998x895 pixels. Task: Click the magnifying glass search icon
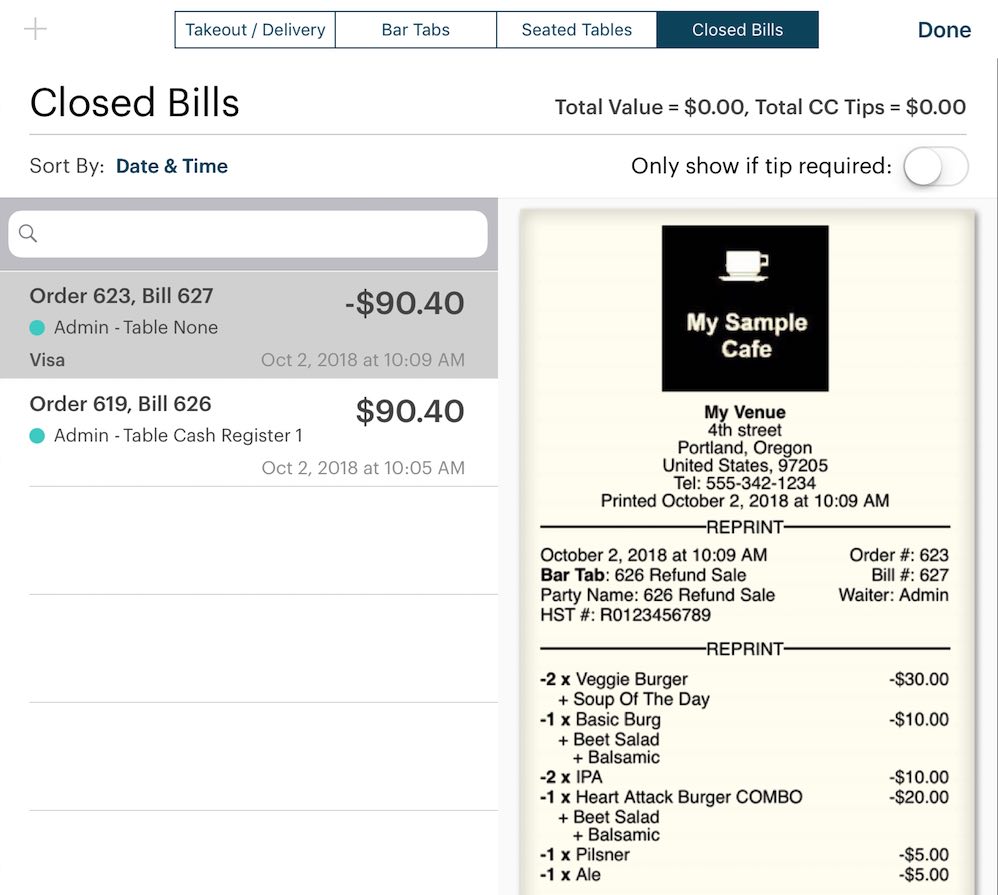pyautogui.click(x=27, y=233)
